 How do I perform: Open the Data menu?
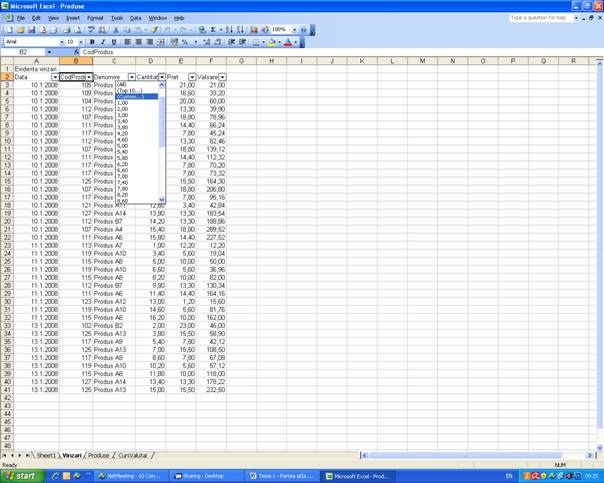(x=136, y=18)
